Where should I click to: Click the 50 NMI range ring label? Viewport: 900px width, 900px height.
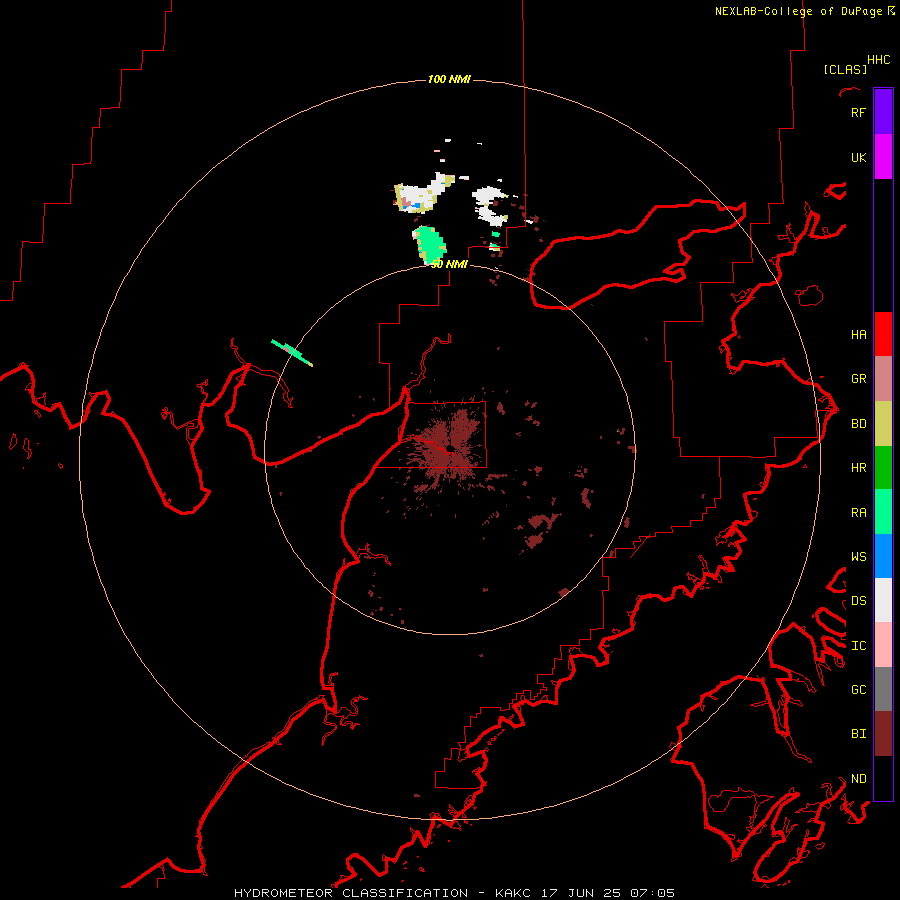pos(449,264)
